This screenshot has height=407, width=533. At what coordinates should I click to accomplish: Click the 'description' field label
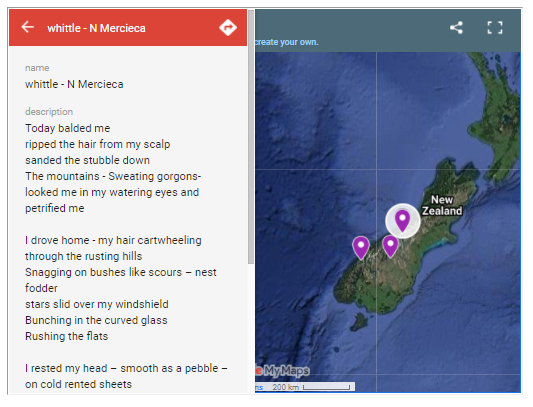click(49, 112)
